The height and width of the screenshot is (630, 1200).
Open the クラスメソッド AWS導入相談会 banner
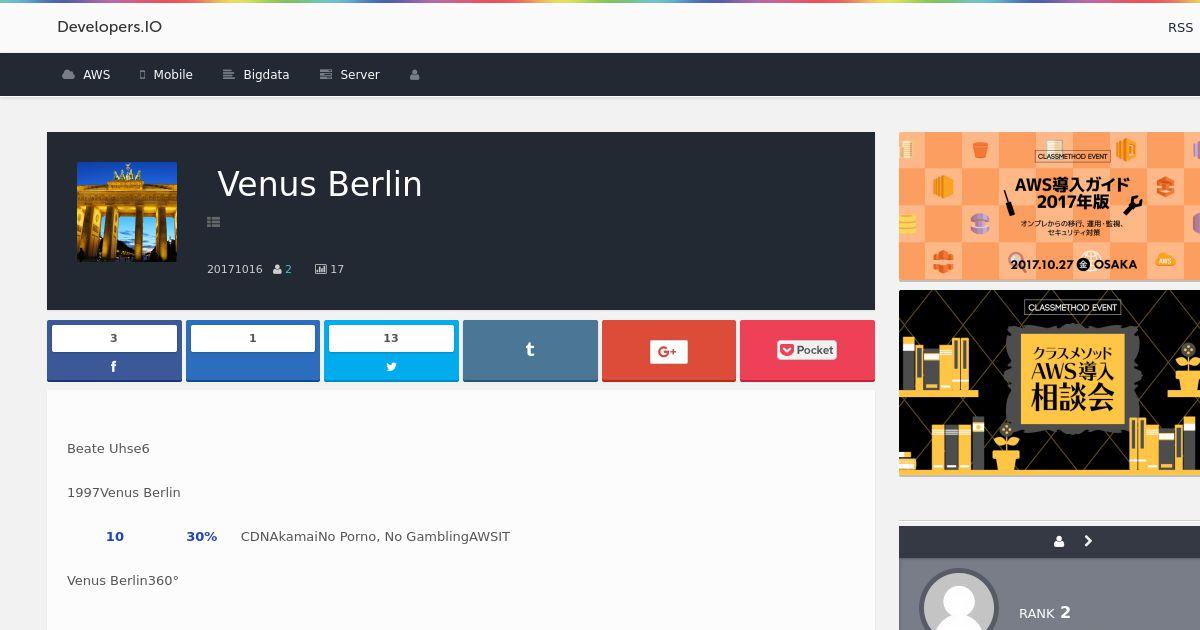pos(1049,383)
